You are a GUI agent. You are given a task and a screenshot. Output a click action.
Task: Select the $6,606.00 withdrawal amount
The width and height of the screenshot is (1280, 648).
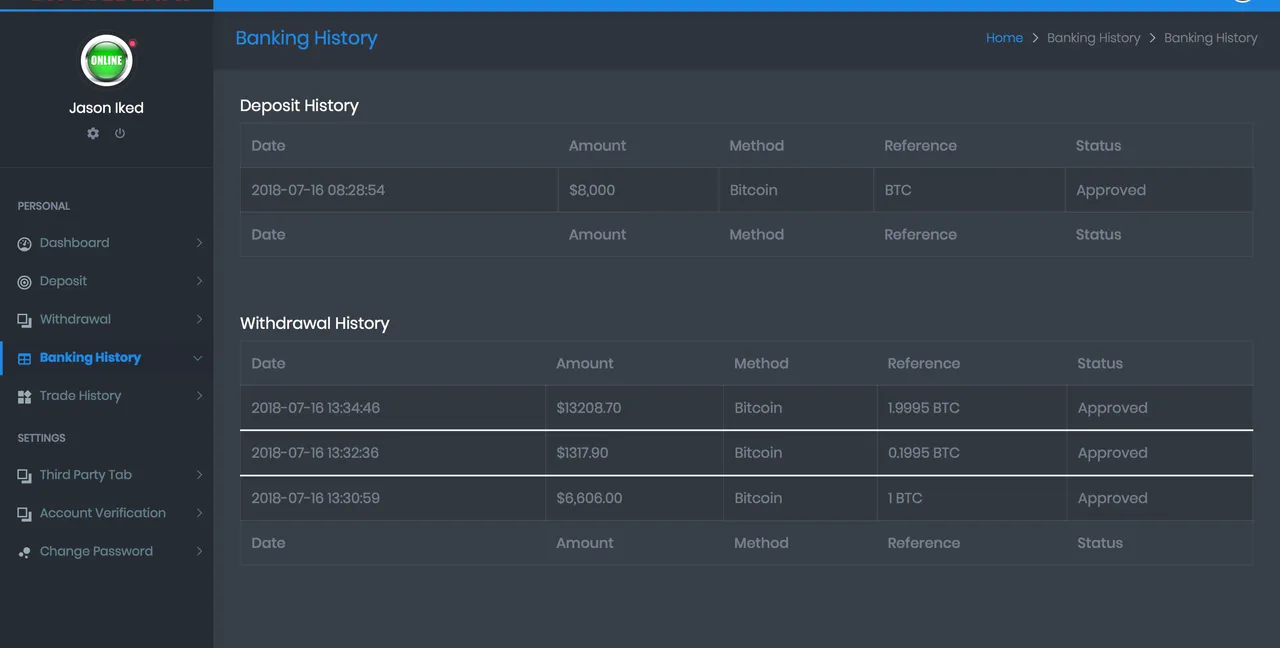[589, 498]
